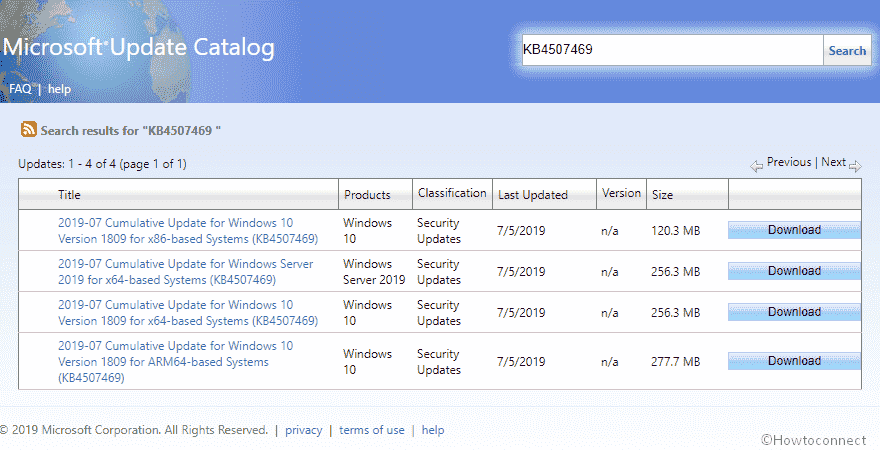Click the Windows Server 2019 products cell
Screen dimensions: 880x450
[x=374, y=272]
